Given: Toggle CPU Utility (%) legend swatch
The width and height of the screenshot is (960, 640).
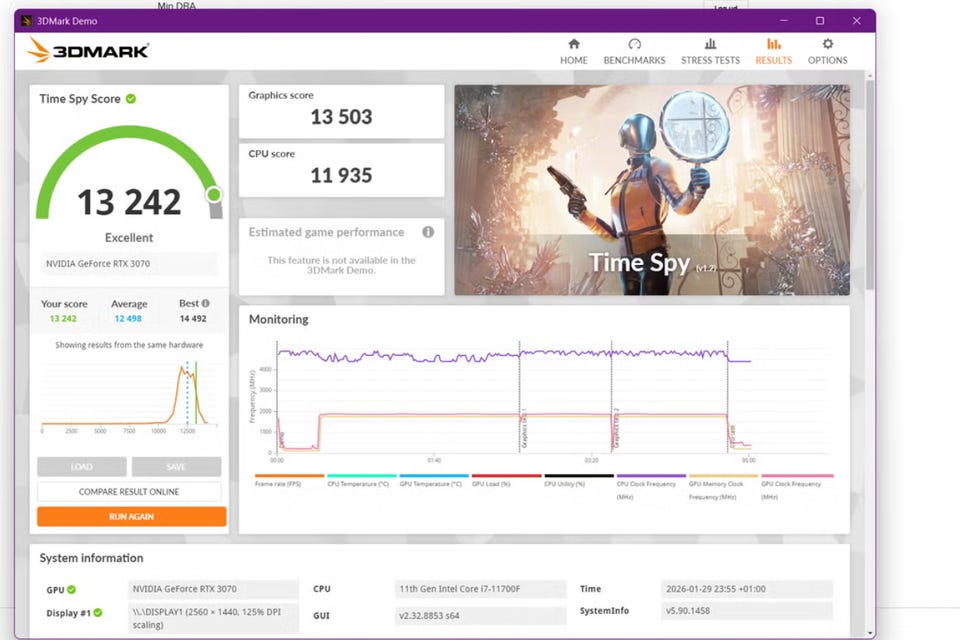Looking at the screenshot, I should coord(579,475).
